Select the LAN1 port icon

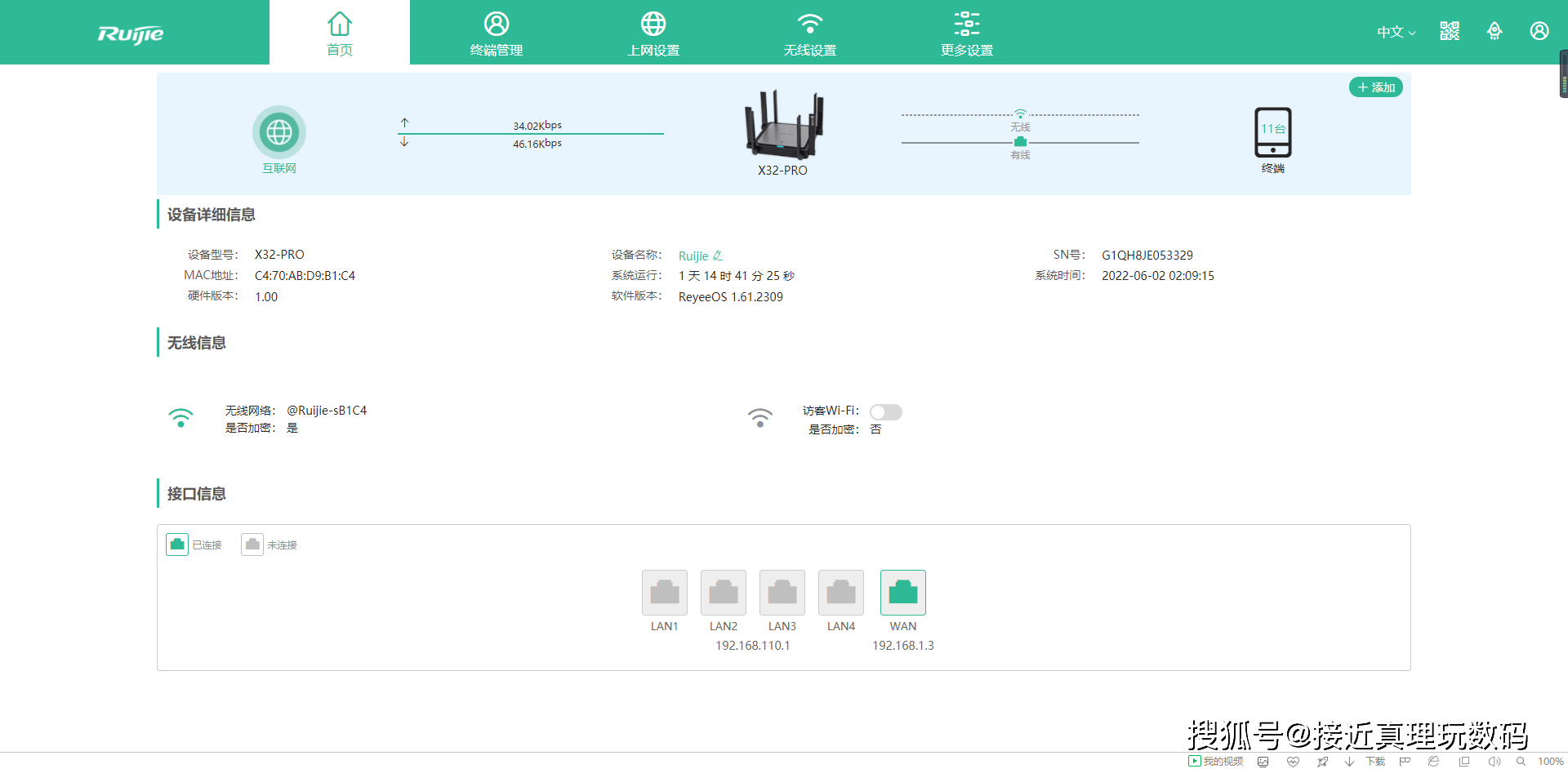(664, 592)
